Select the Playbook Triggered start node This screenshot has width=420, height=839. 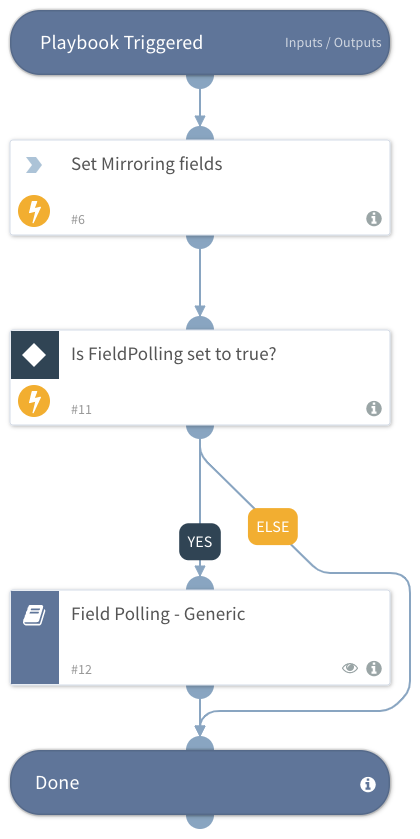pos(200,42)
